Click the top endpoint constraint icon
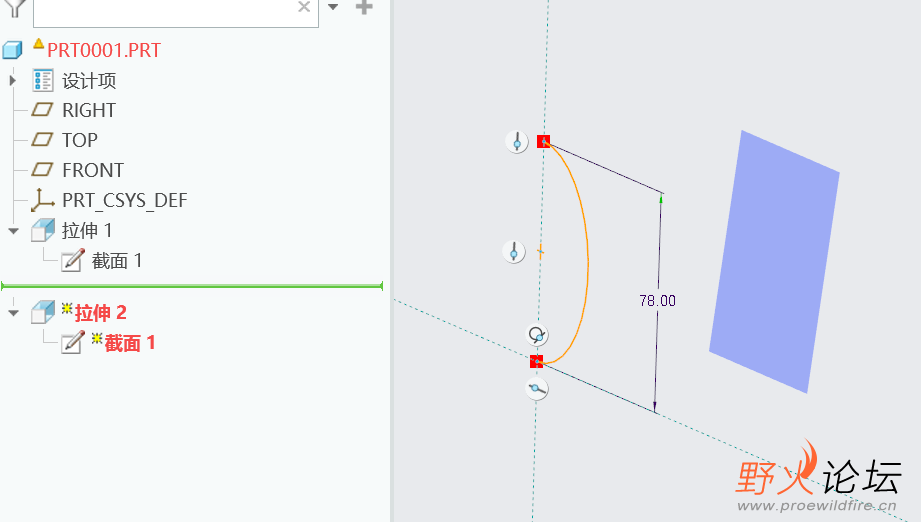The width and height of the screenshot is (921, 522). [517, 142]
